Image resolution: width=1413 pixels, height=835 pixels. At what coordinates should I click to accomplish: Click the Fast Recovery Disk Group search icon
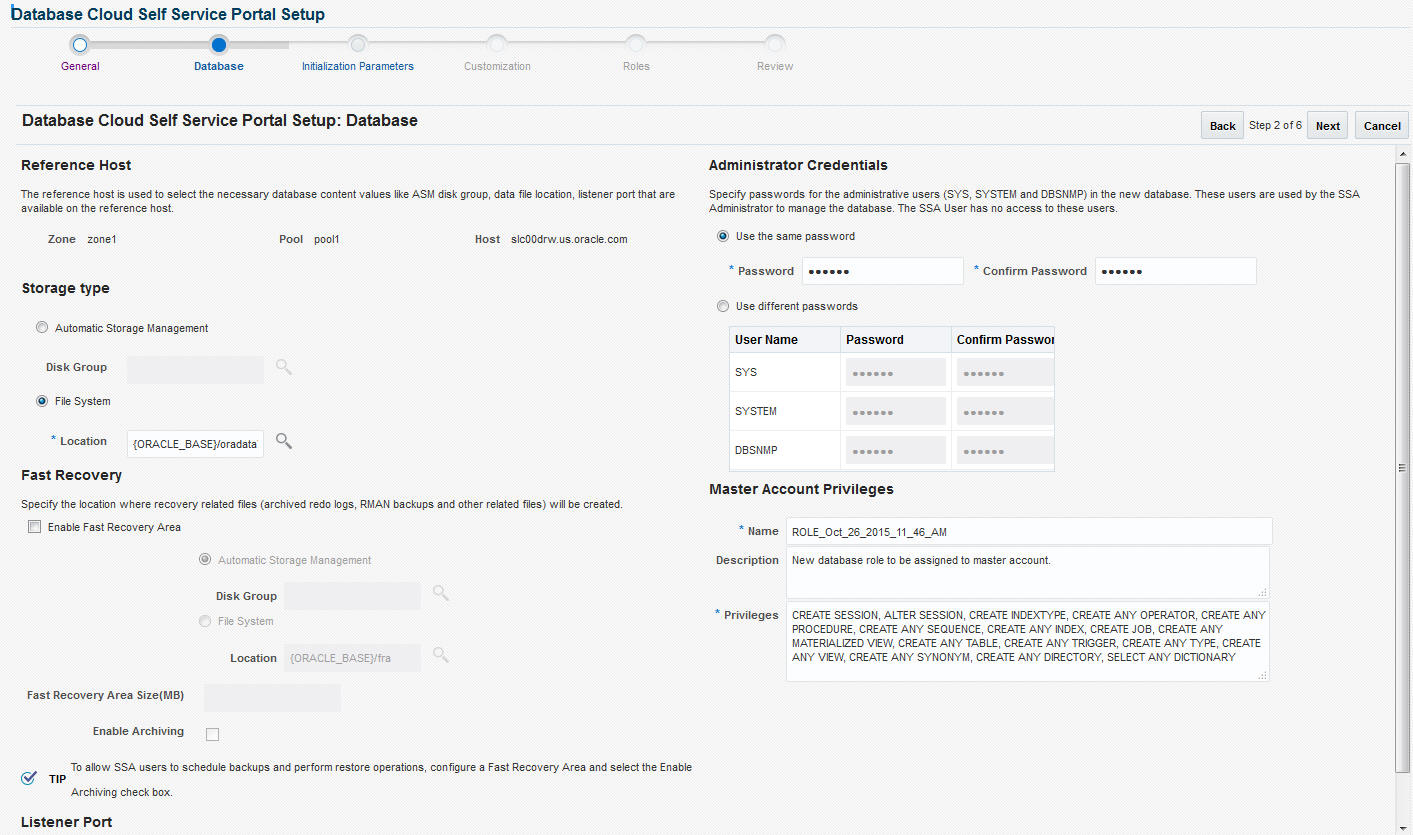pyautogui.click(x=441, y=593)
